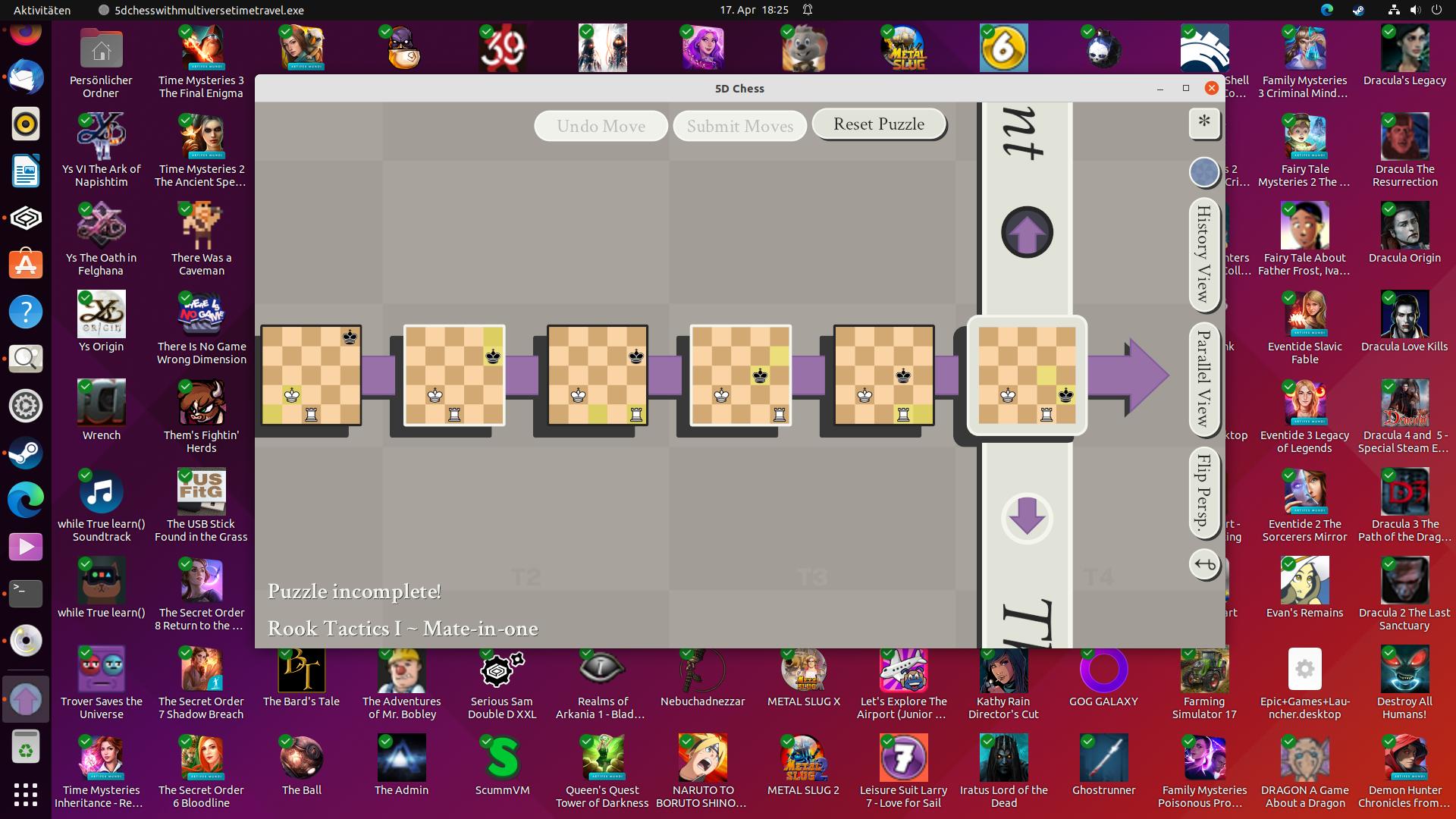
Task: Select The Admin desktop icon
Action: 401,765
